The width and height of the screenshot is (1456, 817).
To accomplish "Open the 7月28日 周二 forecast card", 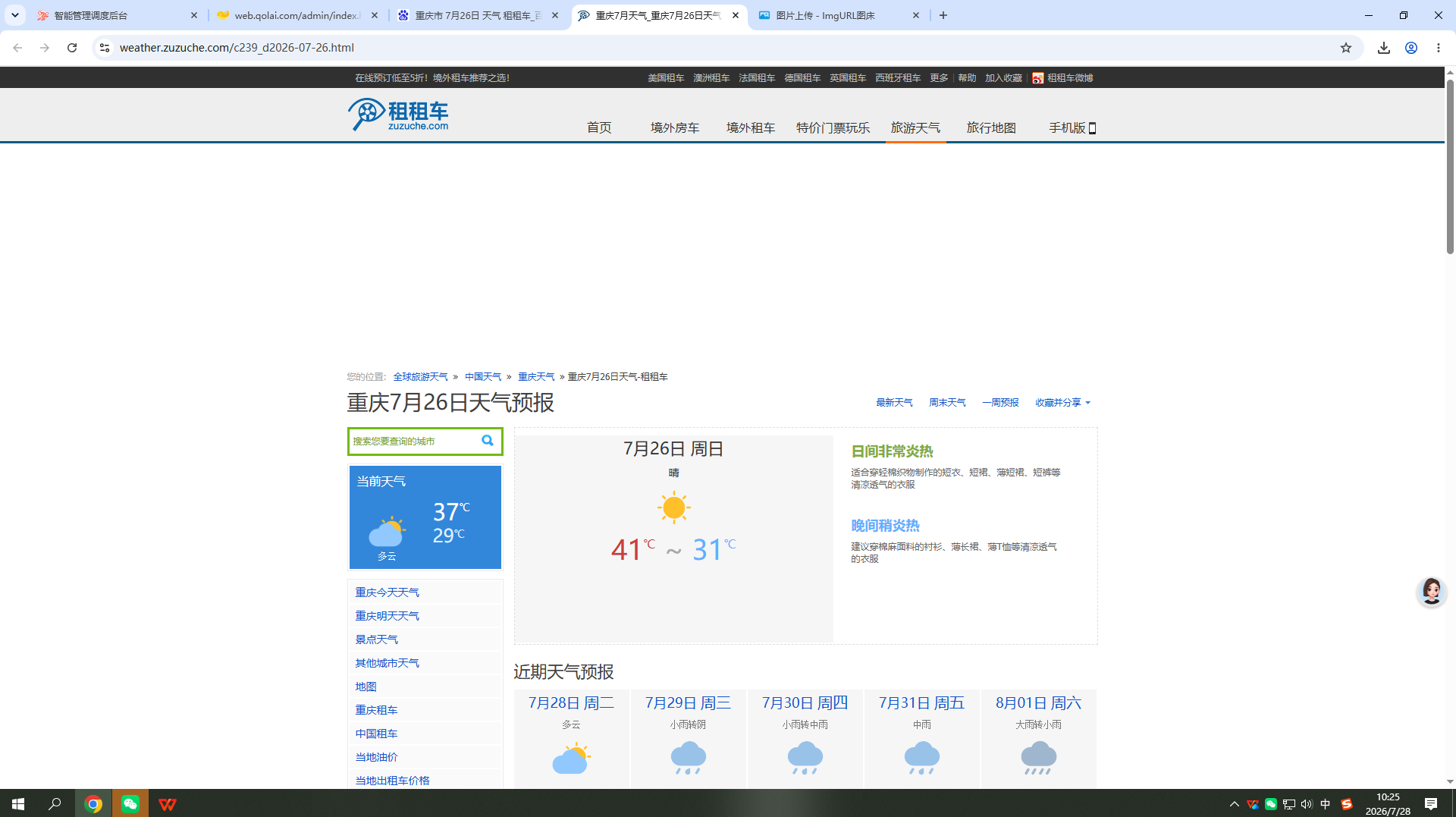I will (572, 739).
